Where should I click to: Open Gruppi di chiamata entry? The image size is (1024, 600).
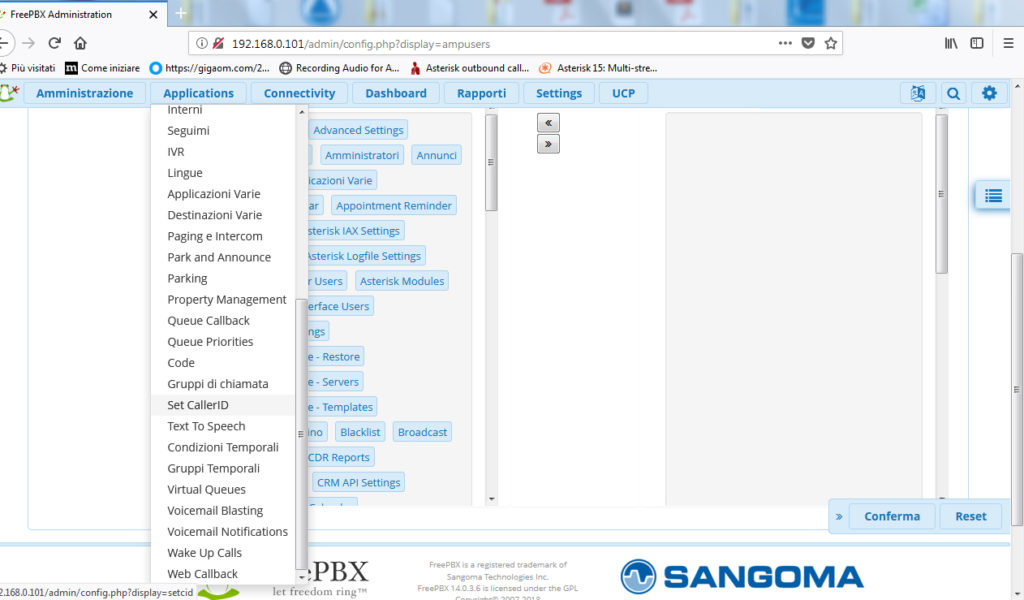[x=223, y=384]
